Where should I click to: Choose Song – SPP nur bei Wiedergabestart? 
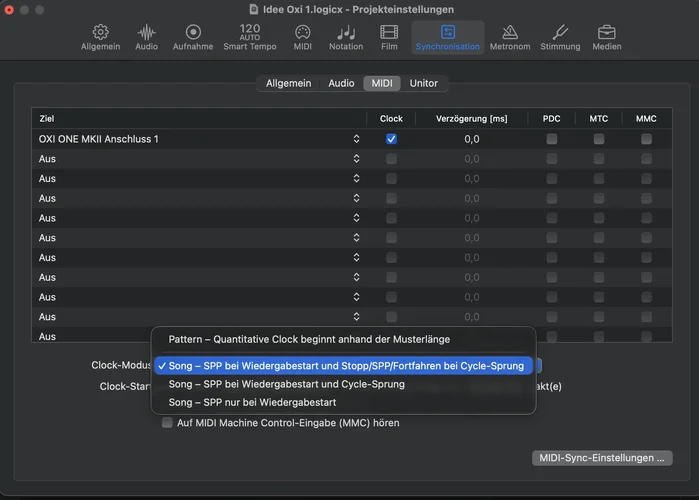point(343,402)
